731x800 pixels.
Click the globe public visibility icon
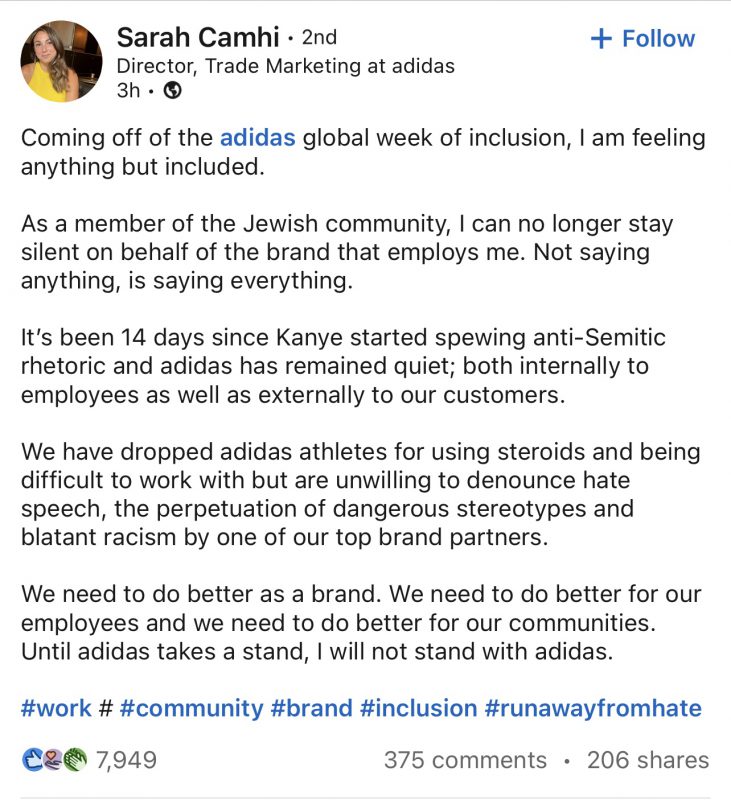(173, 90)
